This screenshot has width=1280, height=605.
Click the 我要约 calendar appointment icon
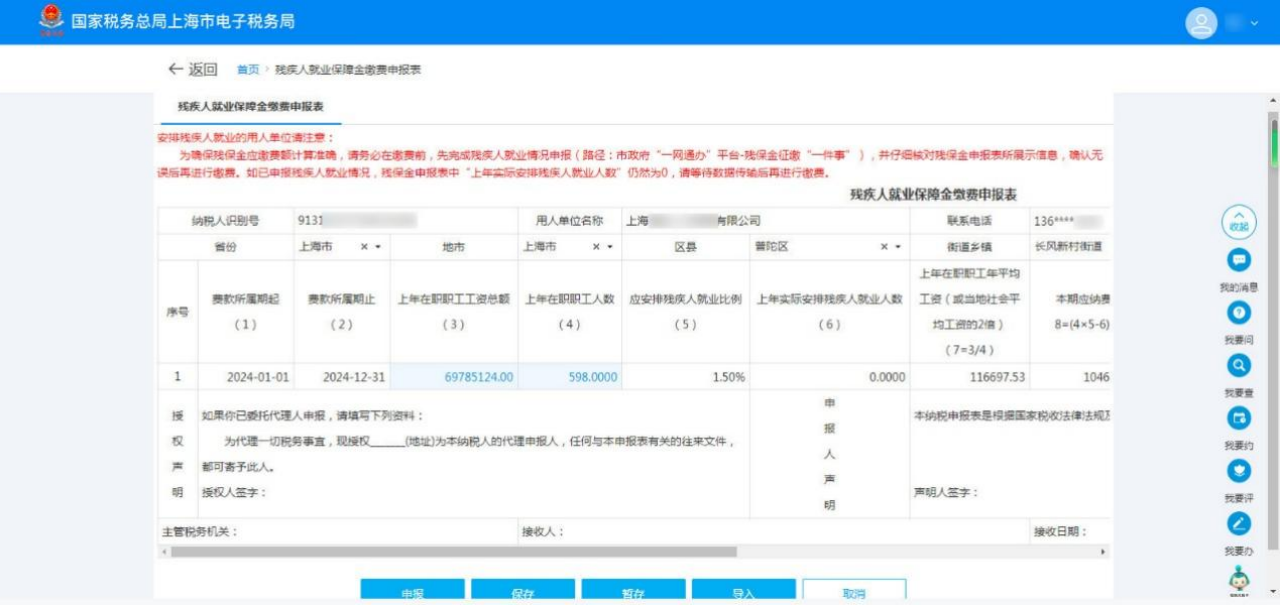[1239, 418]
